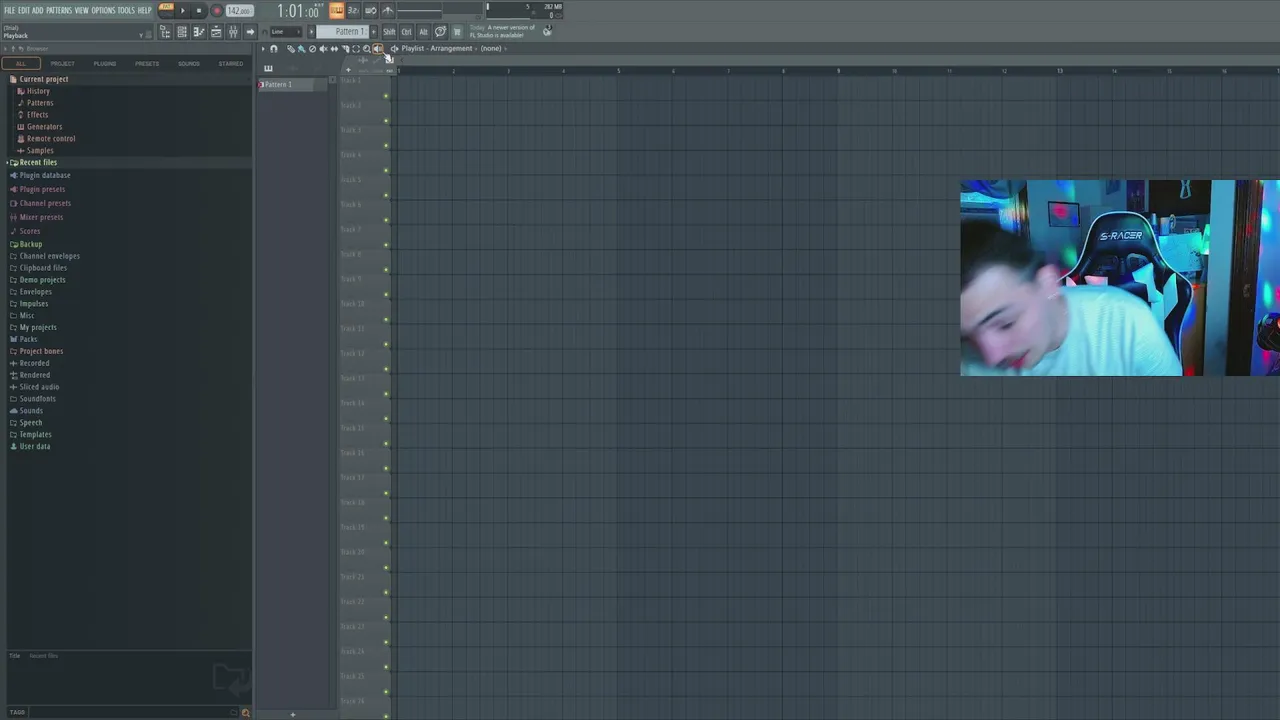Mute Track 2 via its green LED

click(x=386, y=121)
